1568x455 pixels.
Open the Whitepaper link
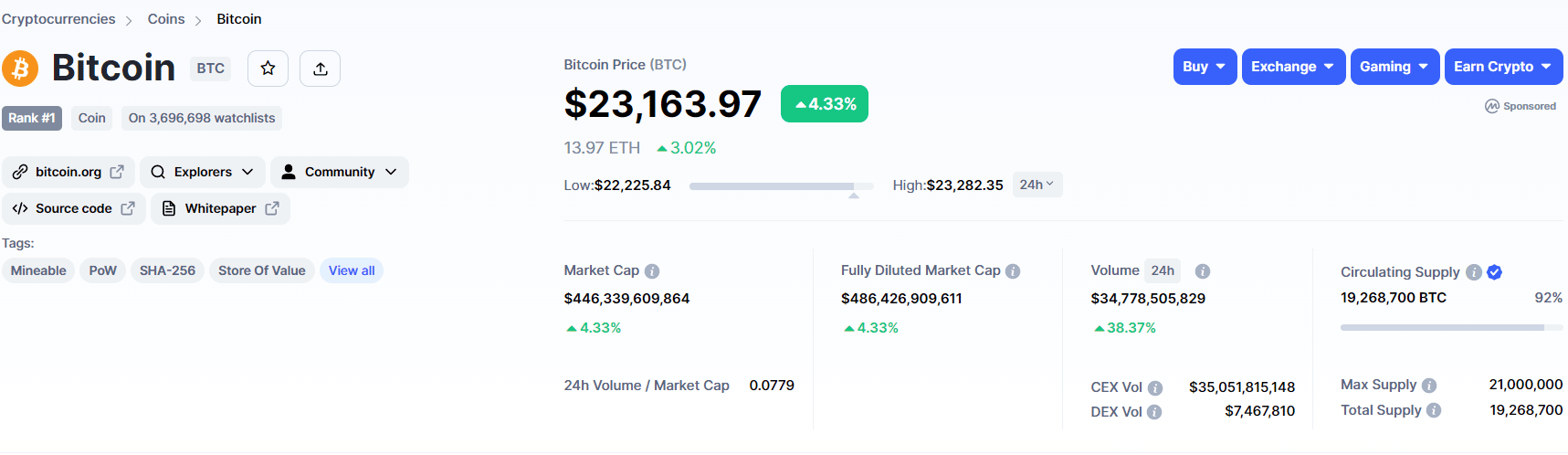[x=220, y=208]
